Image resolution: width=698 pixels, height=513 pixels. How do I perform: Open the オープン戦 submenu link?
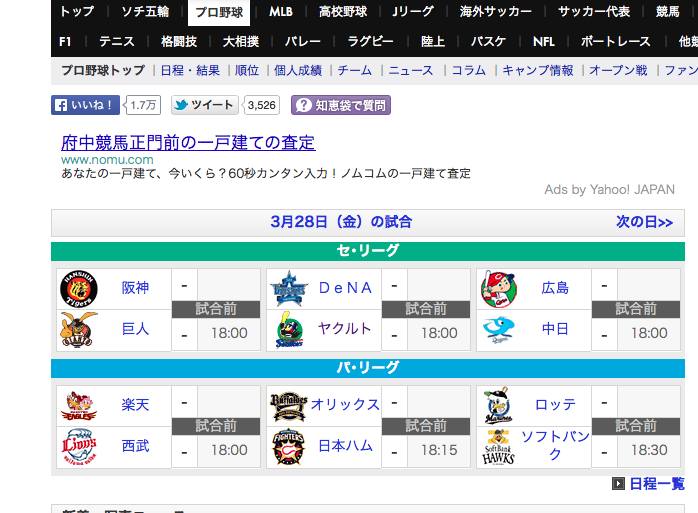coord(618,70)
